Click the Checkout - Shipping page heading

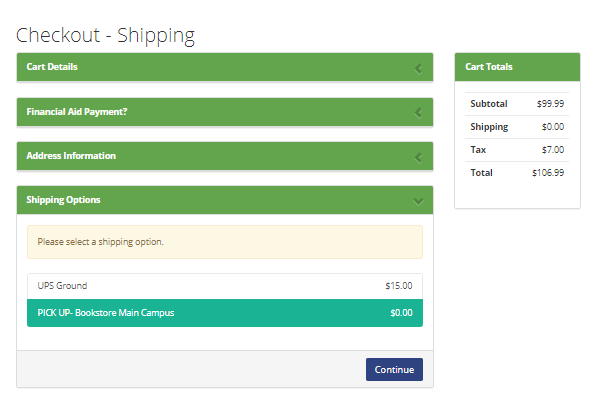tap(105, 36)
